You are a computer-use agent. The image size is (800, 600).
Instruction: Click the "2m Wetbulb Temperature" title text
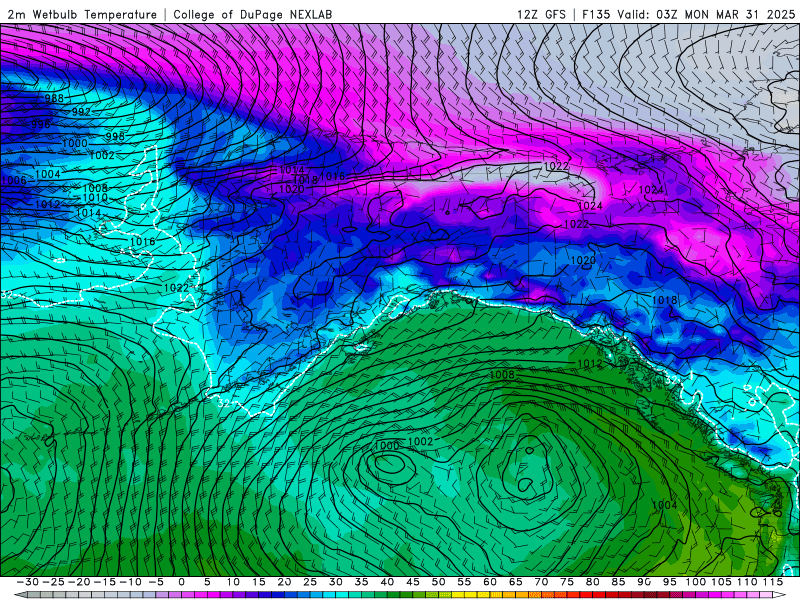coord(82,14)
